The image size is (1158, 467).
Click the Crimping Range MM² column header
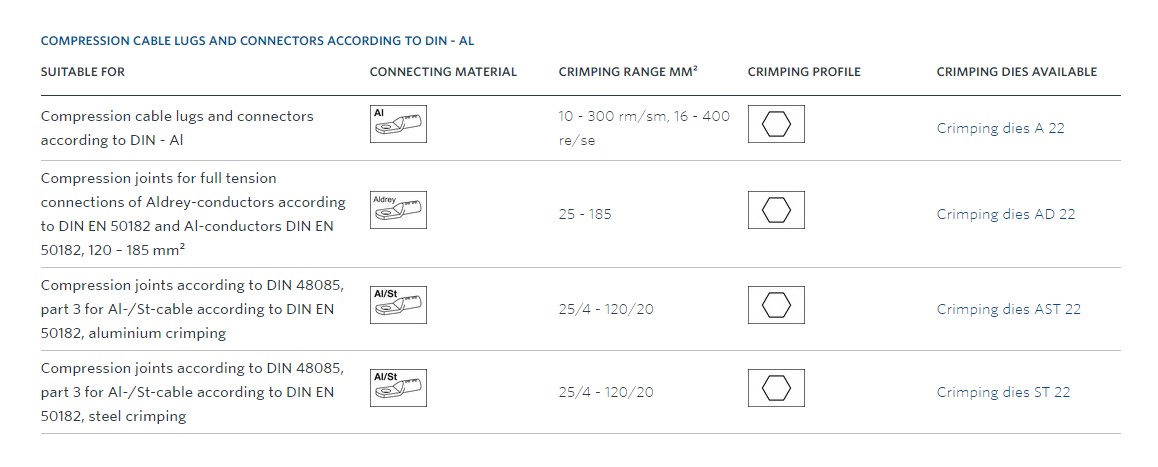click(x=628, y=72)
